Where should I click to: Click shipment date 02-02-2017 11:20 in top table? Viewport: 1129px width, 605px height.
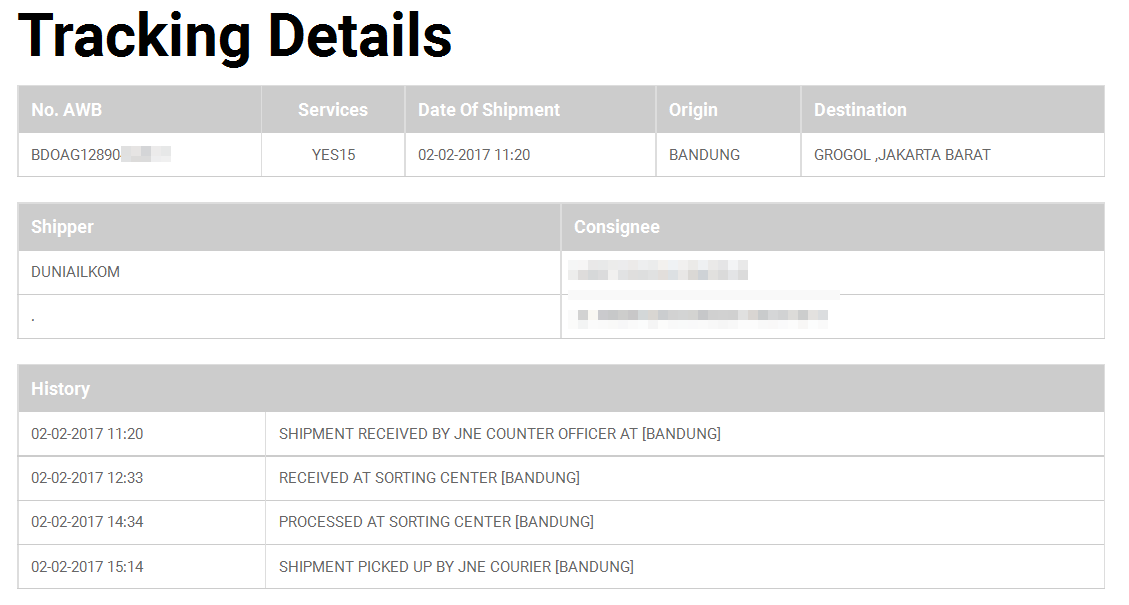474,155
